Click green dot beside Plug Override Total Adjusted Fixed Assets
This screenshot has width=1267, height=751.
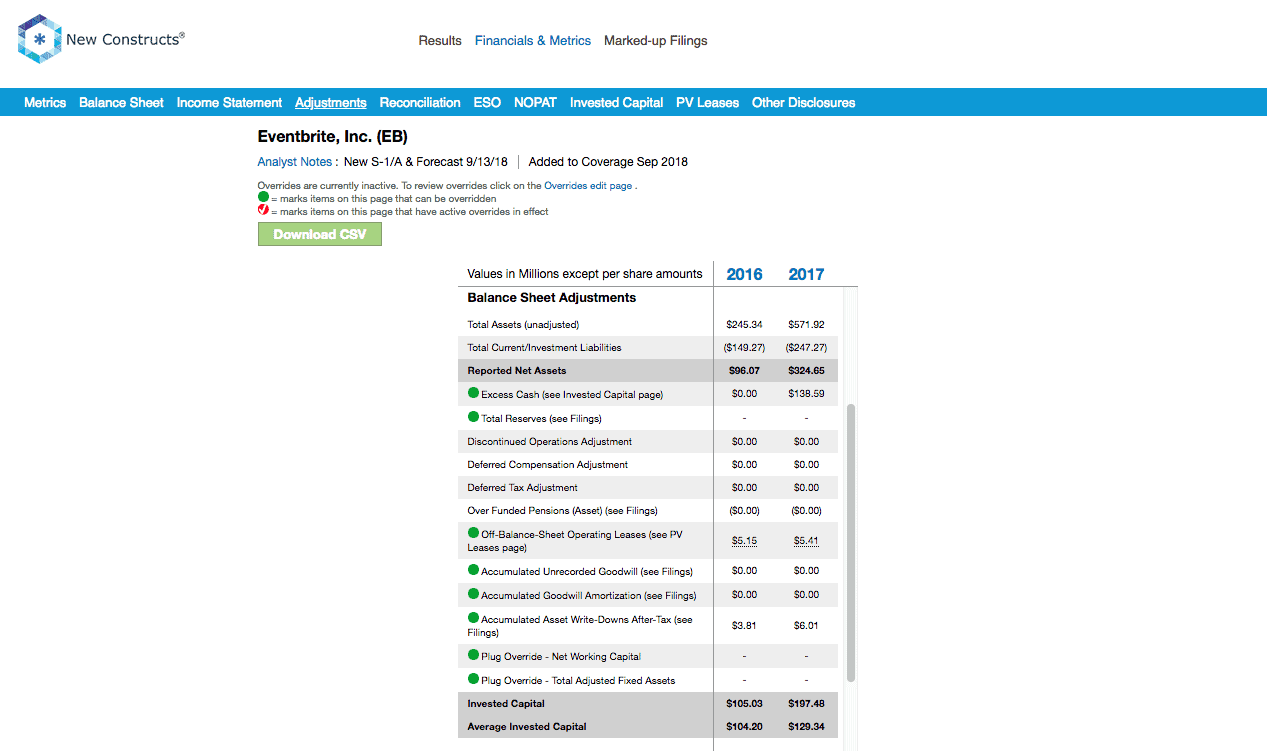pos(474,679)
